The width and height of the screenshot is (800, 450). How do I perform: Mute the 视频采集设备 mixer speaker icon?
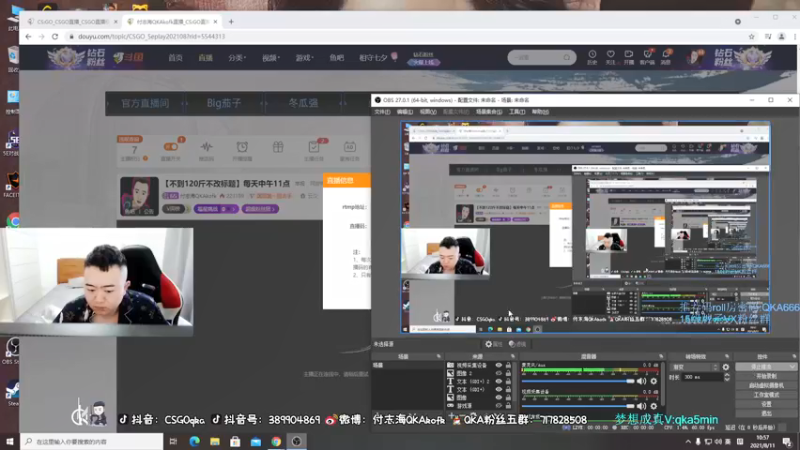[x=641, y=406]
